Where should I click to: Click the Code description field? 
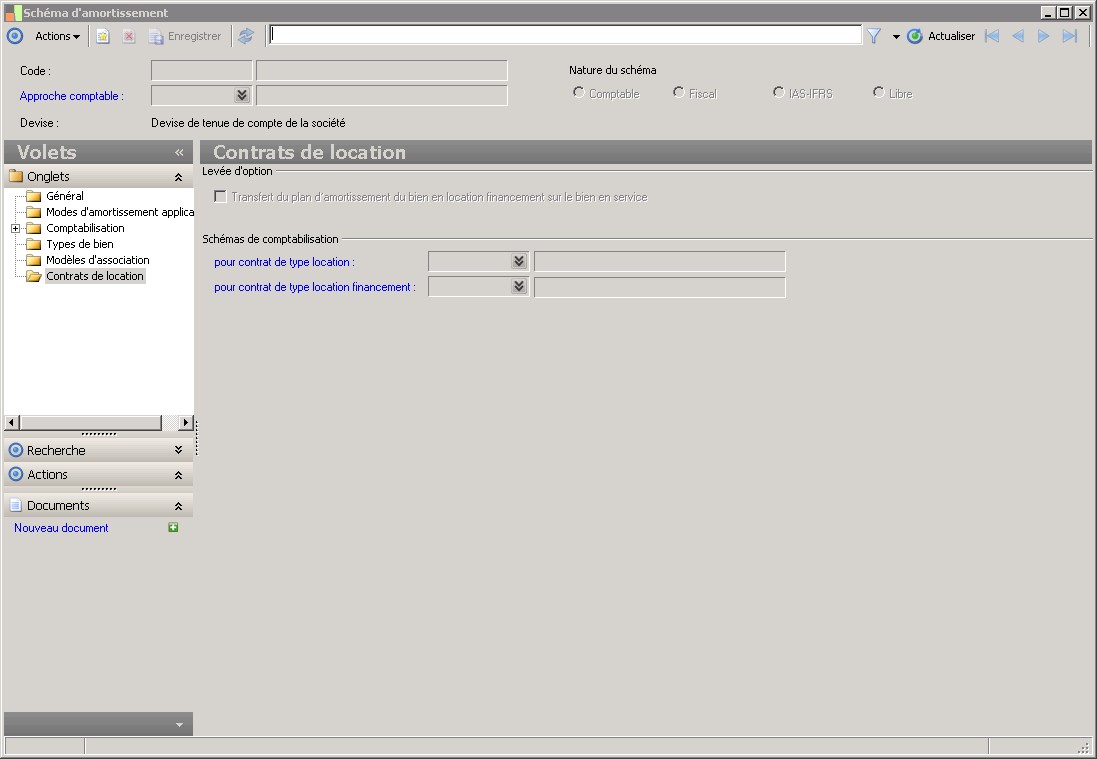tap(382, 71)
